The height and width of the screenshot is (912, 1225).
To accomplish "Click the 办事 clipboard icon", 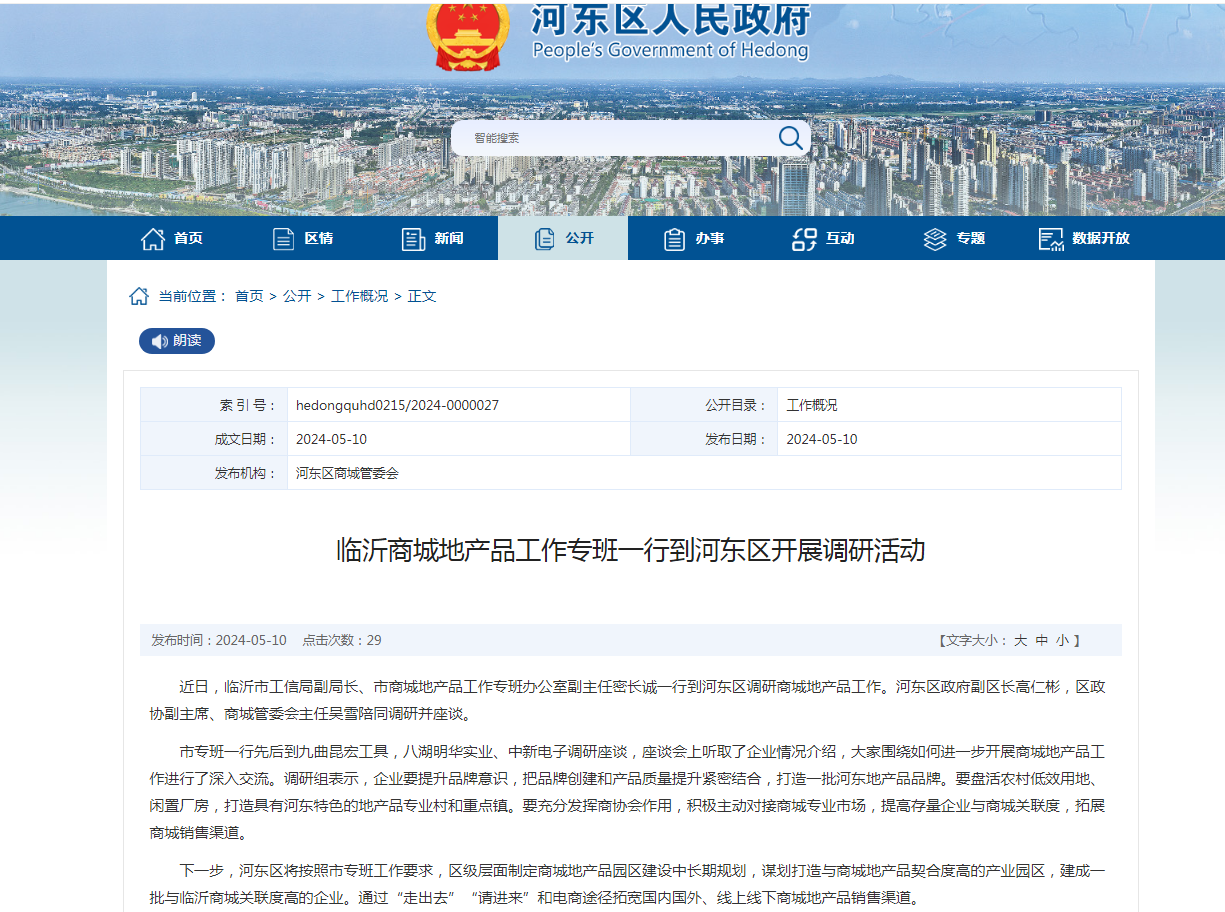I will tap(675, 238).
